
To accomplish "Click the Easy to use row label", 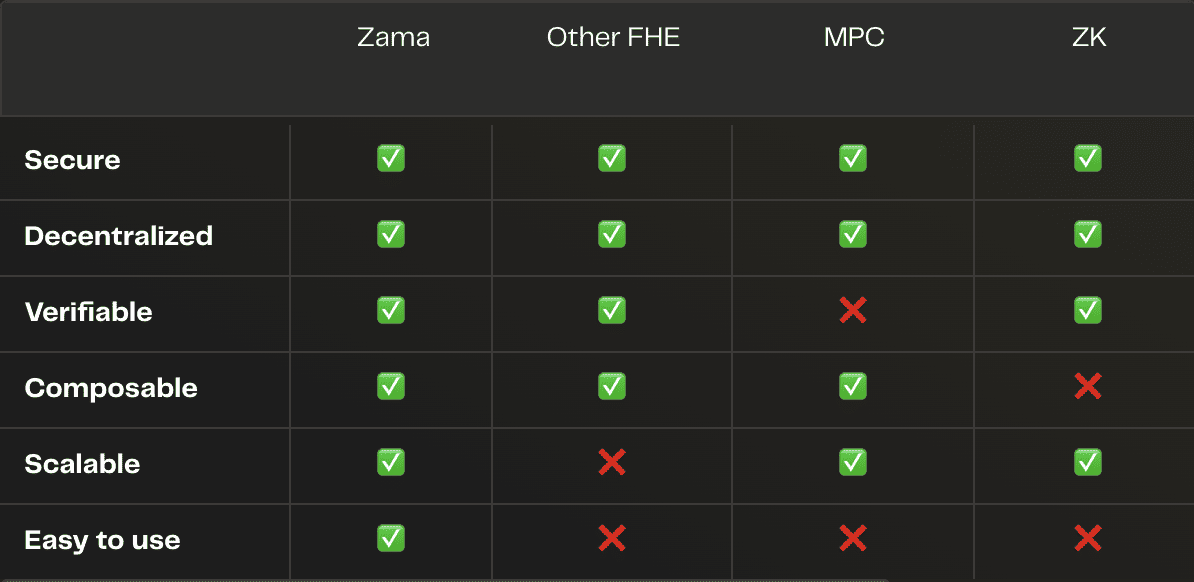I will (102, 540).
